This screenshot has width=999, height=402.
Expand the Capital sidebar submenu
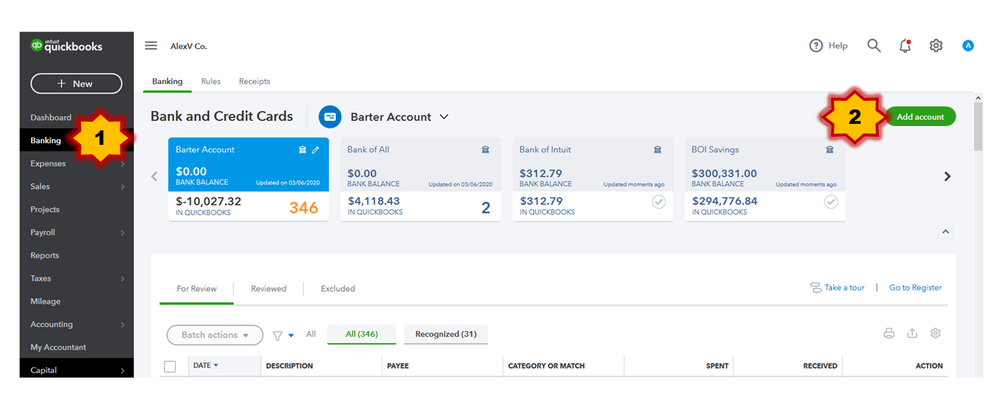(122, 370)
